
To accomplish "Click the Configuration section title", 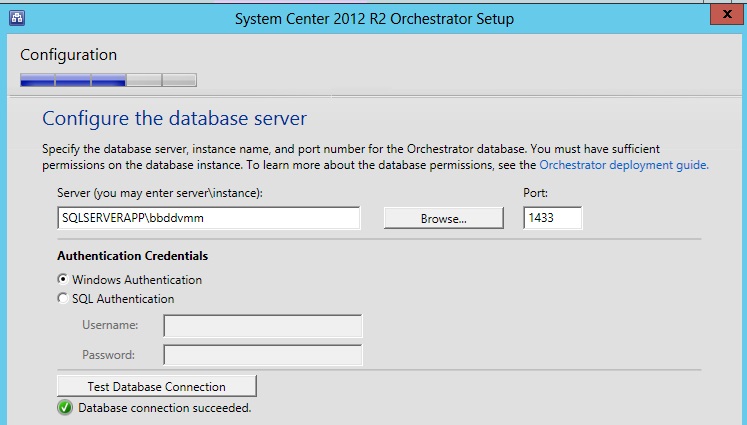I will 69,55.
